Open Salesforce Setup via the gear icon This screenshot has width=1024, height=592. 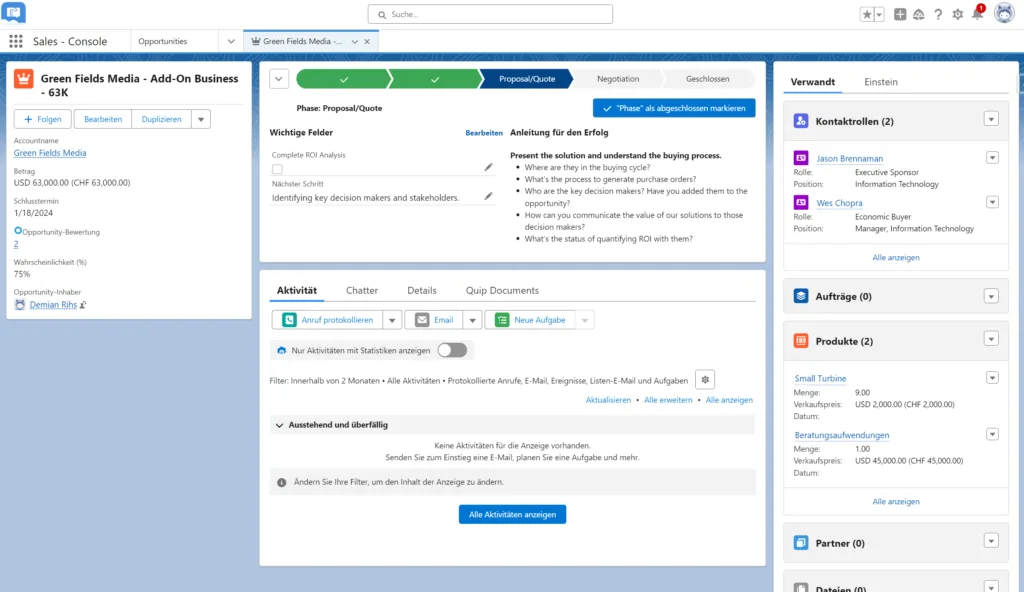[955, 14]
